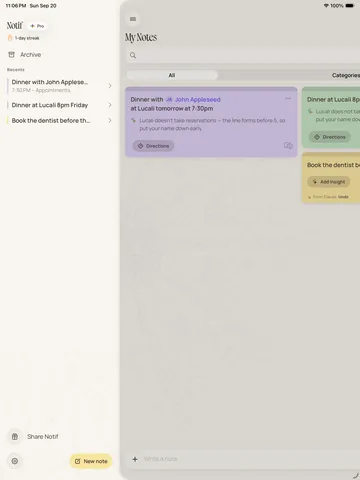Click plus icon beside Write a note
Screen dimensions: 360x480
[x=135, y=459]
